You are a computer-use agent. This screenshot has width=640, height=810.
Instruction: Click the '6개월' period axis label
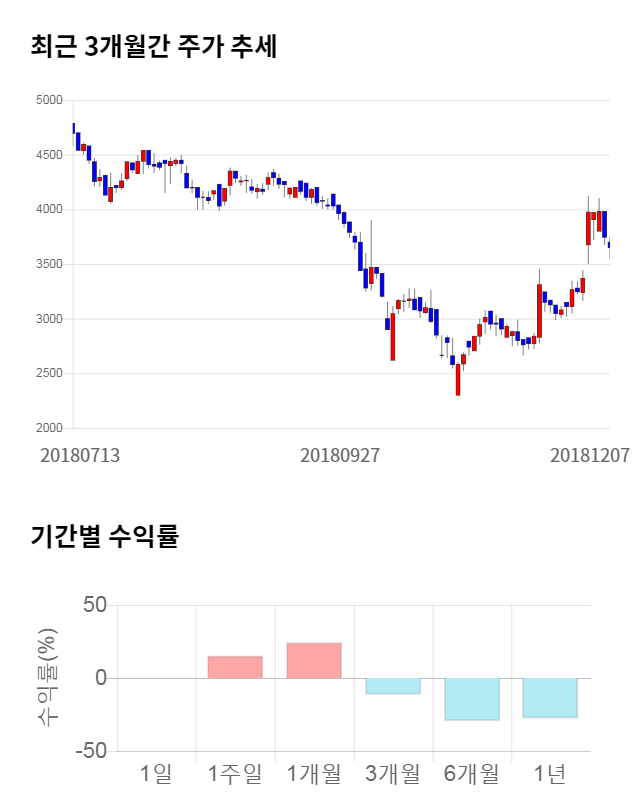[x=471, y=773]
